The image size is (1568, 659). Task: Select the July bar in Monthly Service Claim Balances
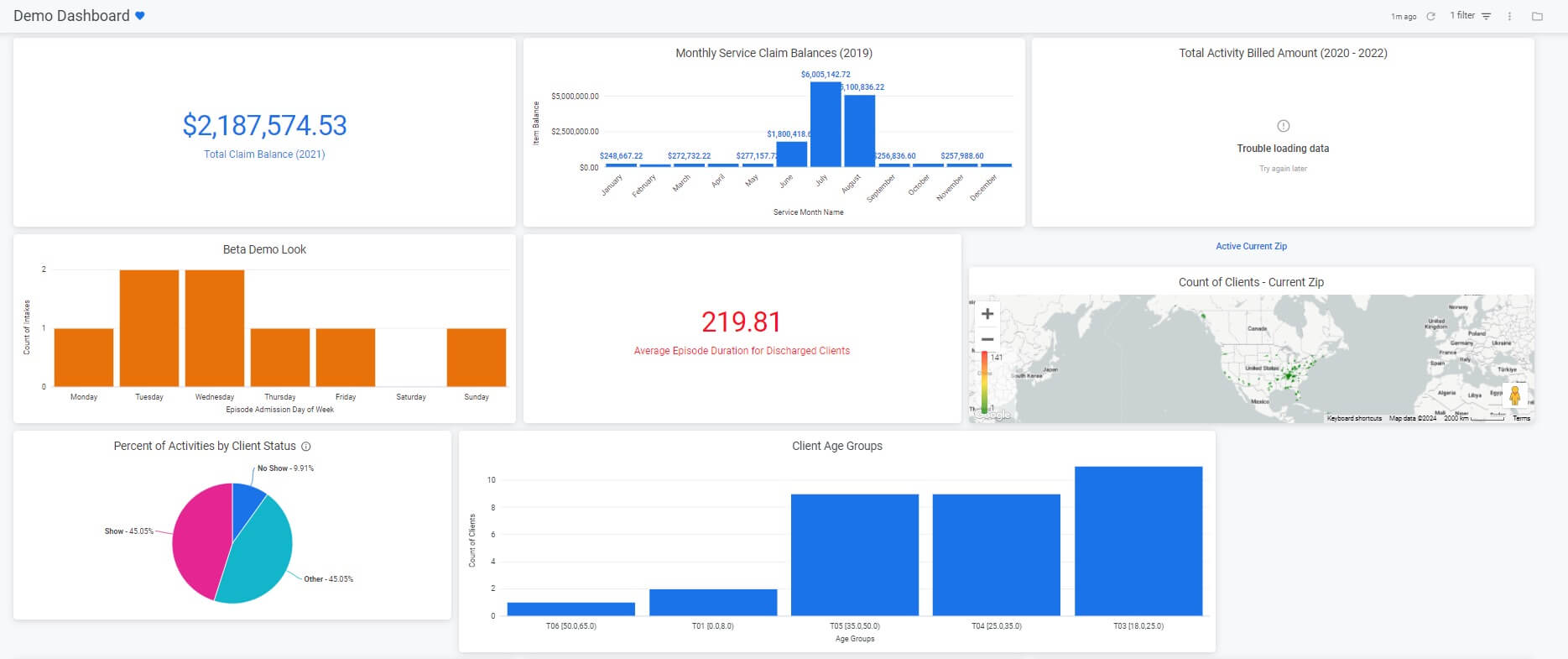coord(826,124)
